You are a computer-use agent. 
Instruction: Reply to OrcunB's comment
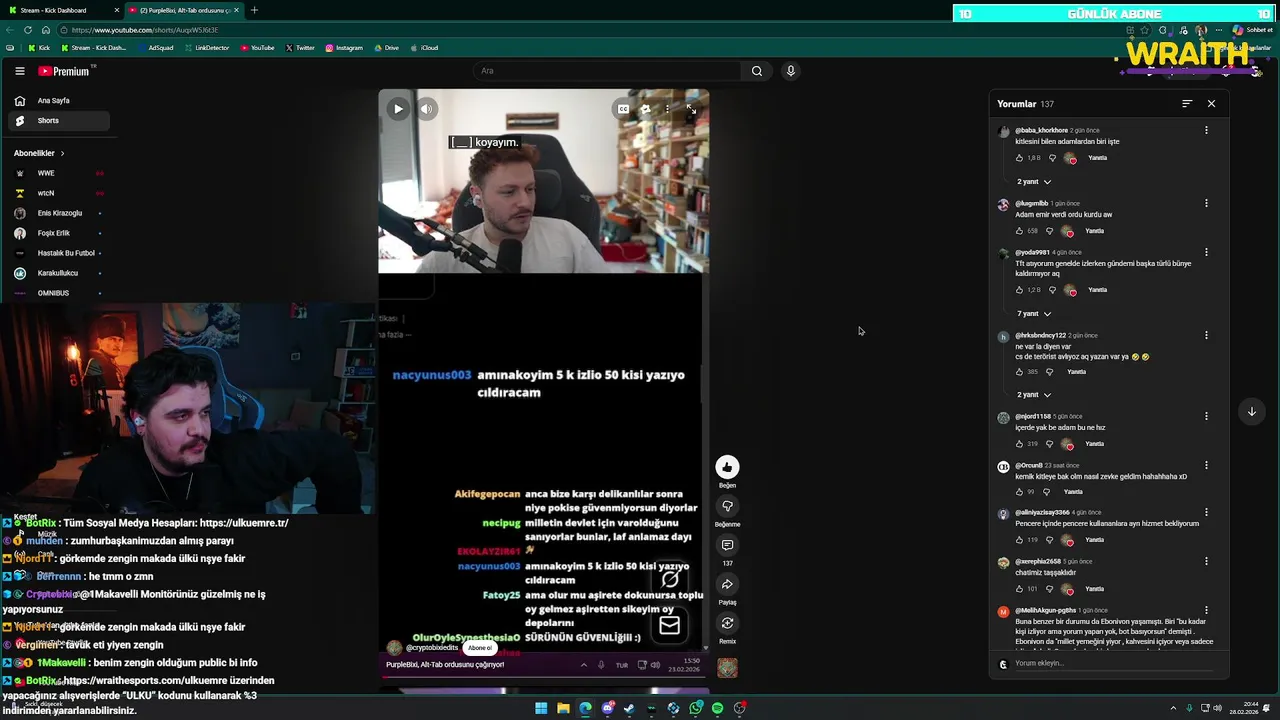[x=1073, y=492]
